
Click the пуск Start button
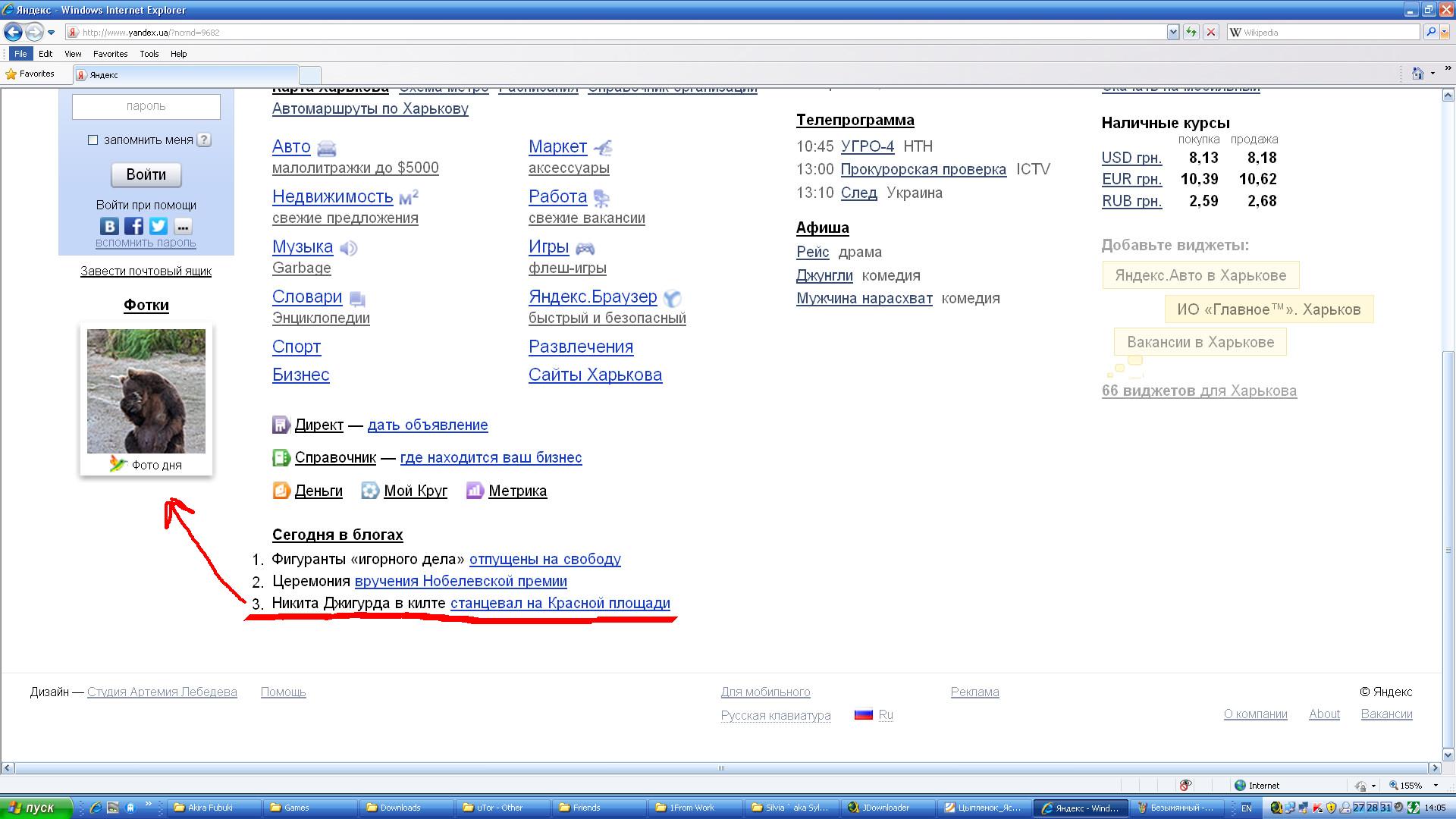(x=36, y=808)
